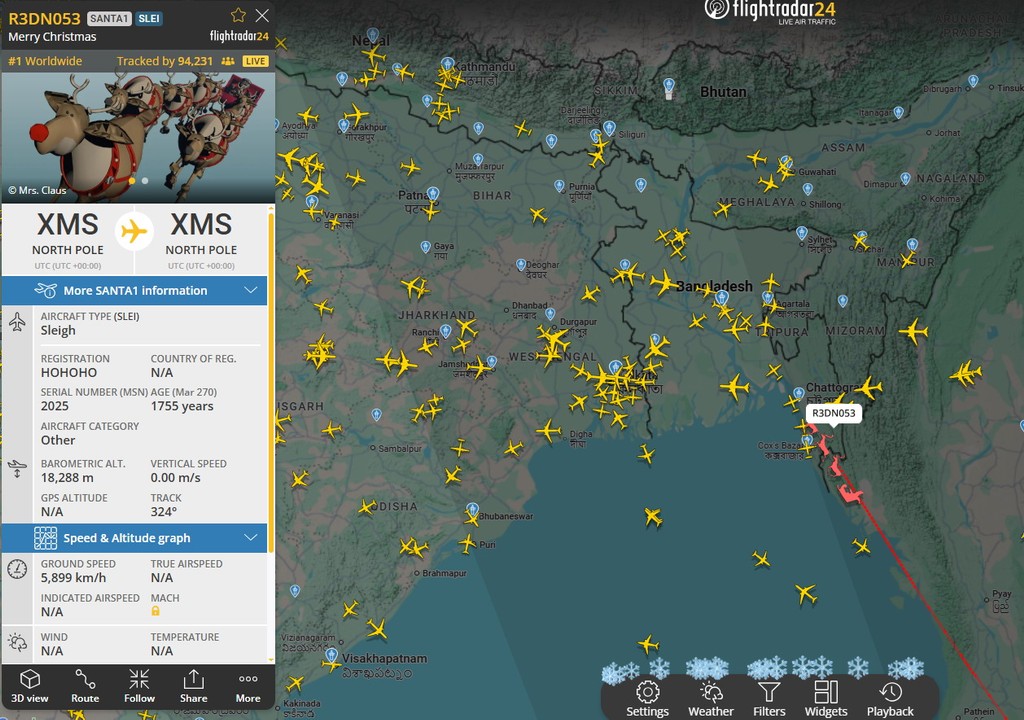Click the 5,899 km/h ground speed value

click(73, 578)
